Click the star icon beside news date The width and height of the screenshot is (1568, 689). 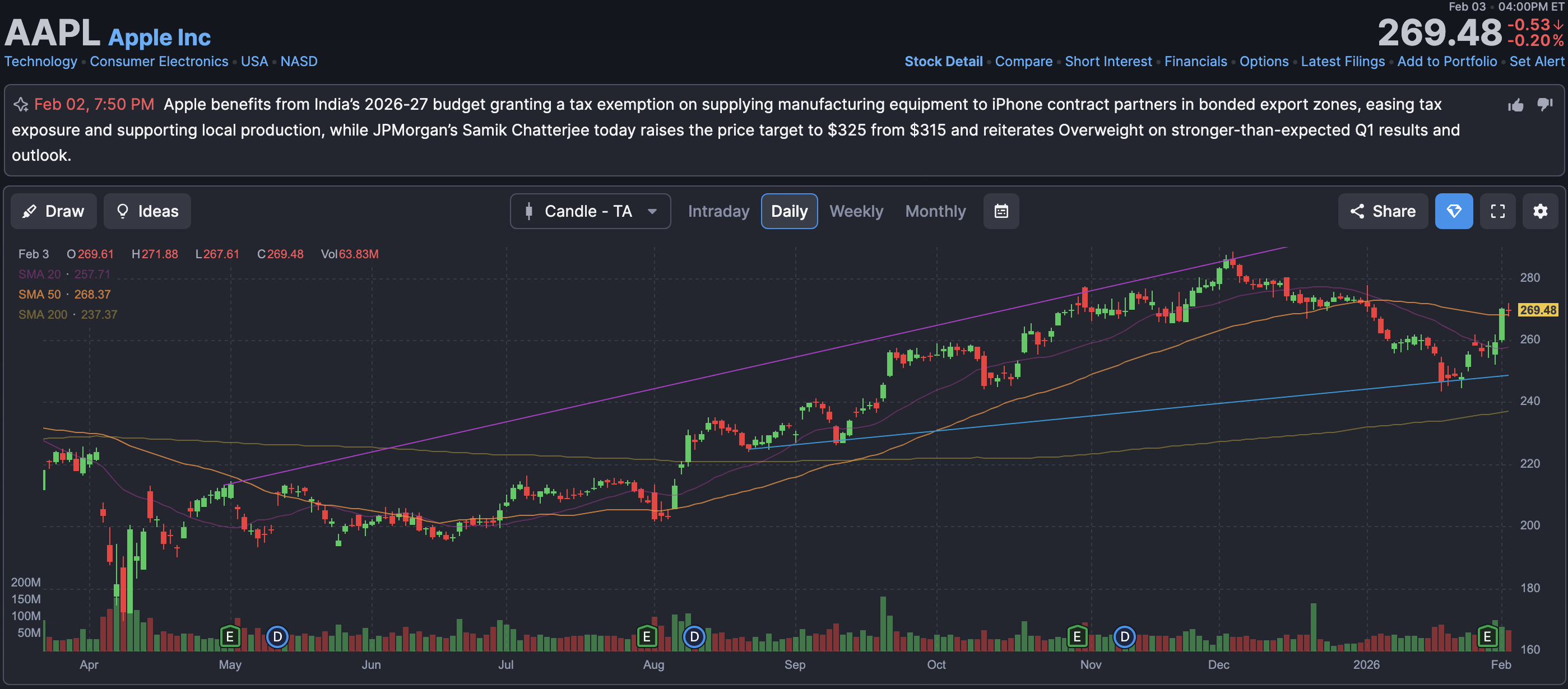21,105
